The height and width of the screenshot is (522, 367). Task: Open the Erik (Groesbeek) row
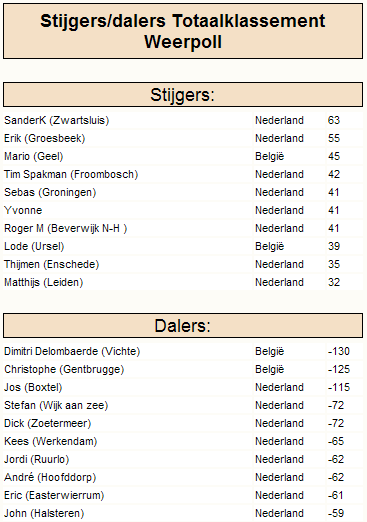183,138
